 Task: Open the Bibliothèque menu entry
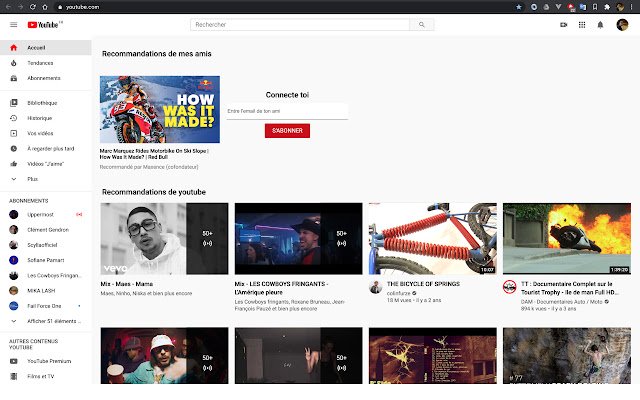tap(46, 103)
